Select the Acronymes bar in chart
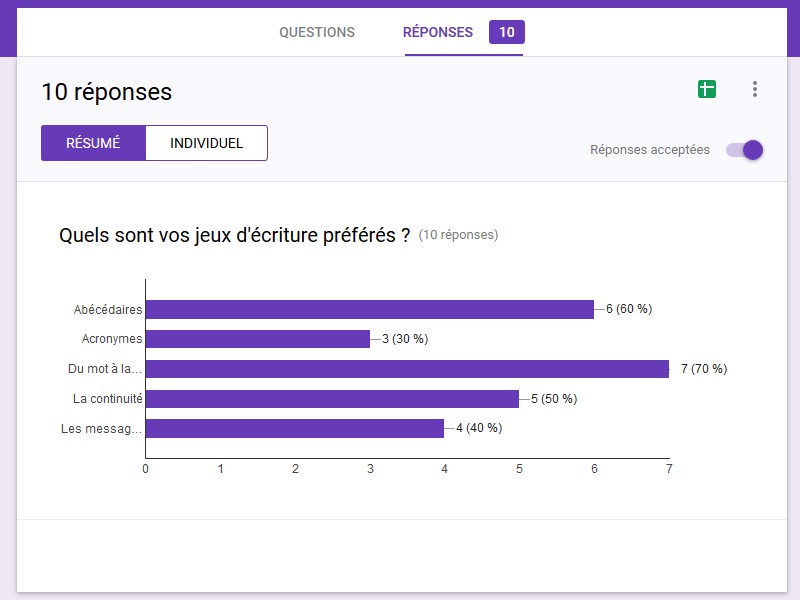This screenshot has height=600, width=800. click(258, 339)
